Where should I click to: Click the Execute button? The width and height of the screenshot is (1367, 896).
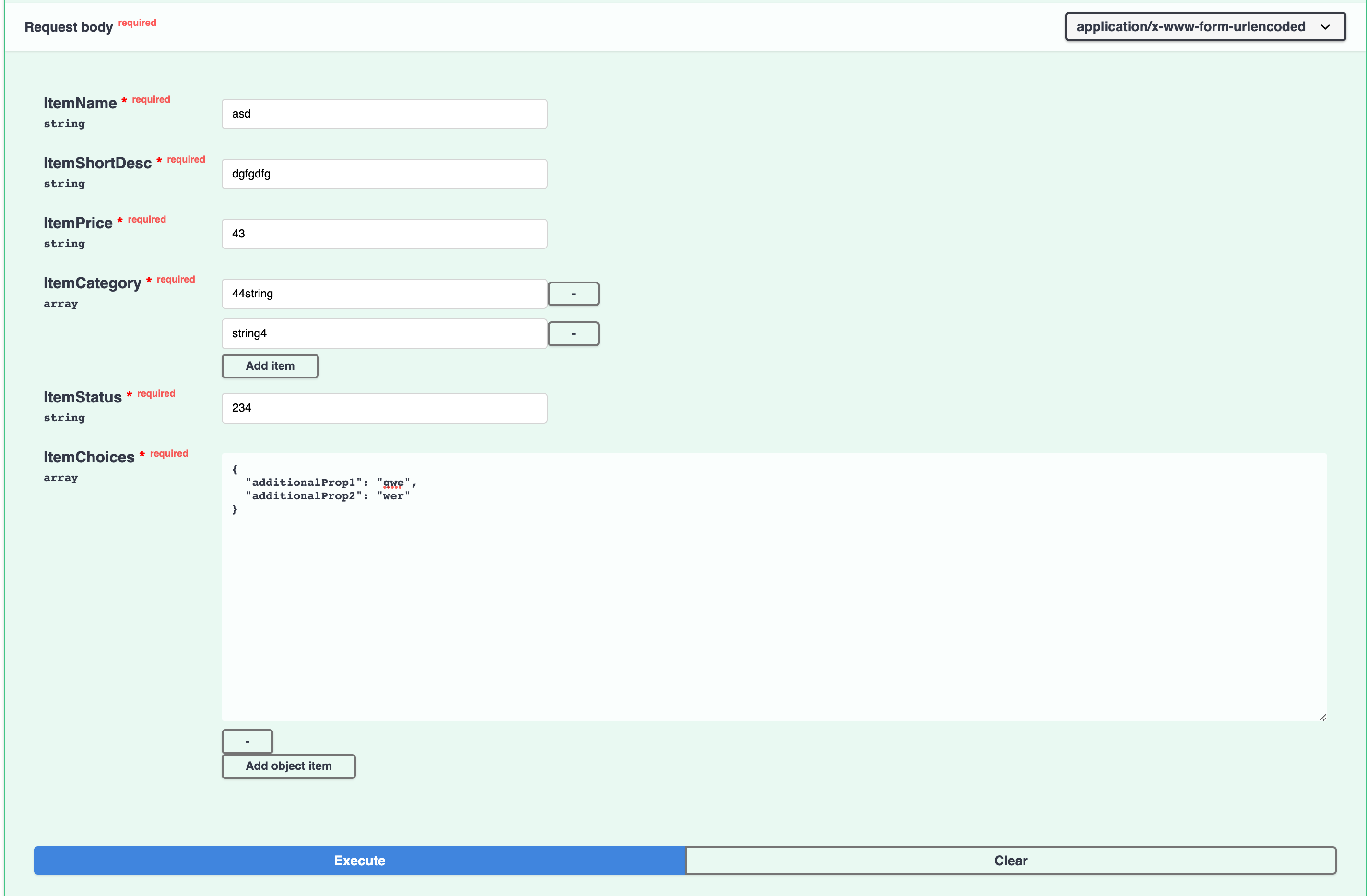(360, 861)
